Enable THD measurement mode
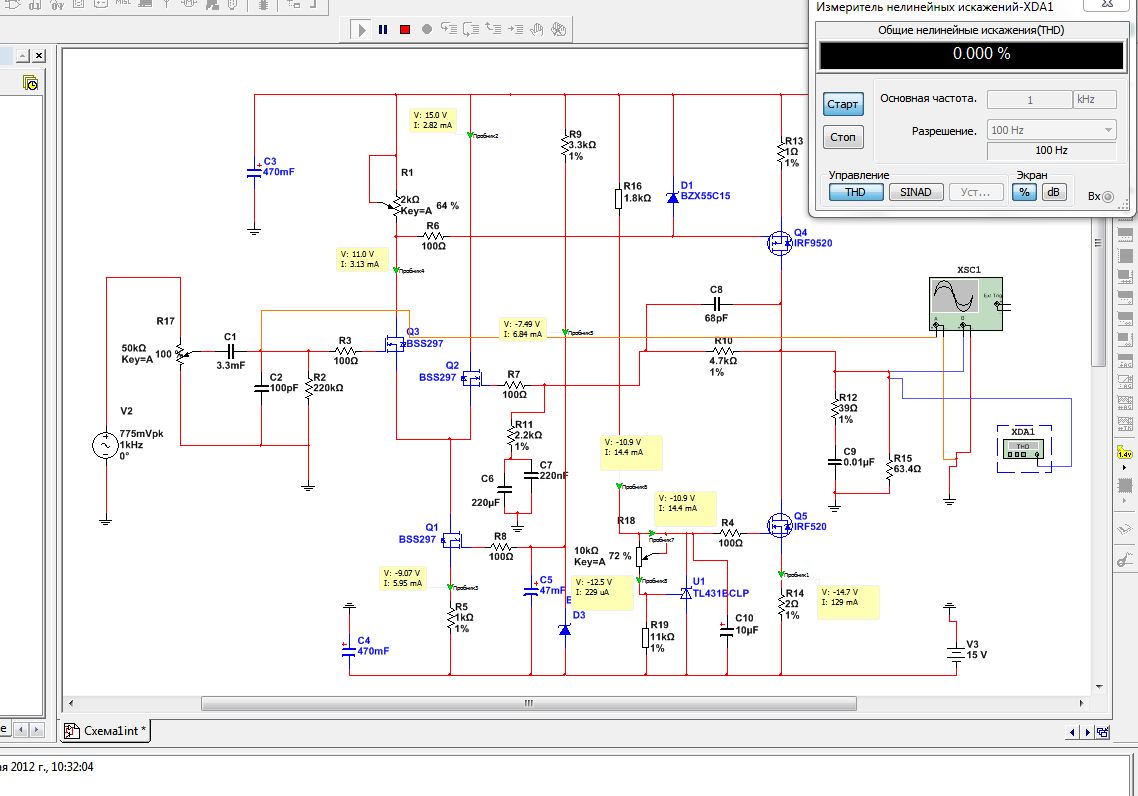 (856, 192)
